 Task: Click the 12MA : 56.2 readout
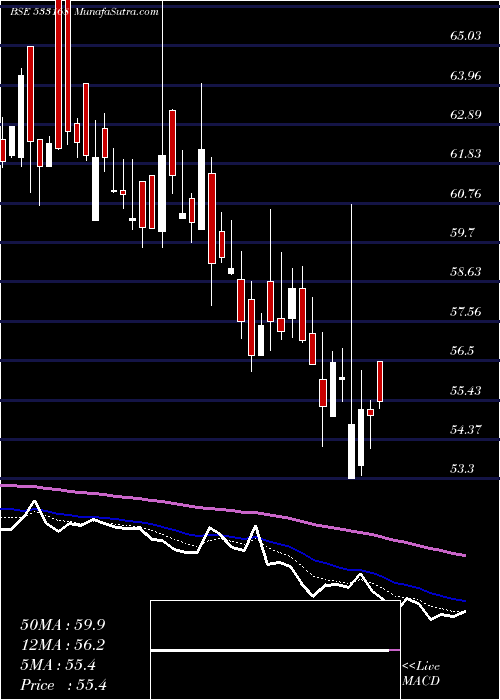[x=62, y=645]
